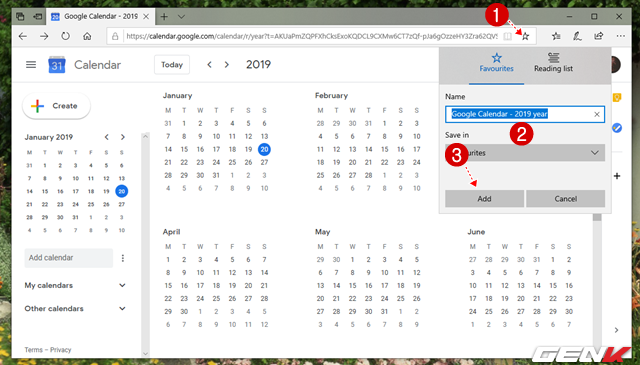Click the lock icon in address bar
This screenshot has height=365, width=640.
[115, 36]
